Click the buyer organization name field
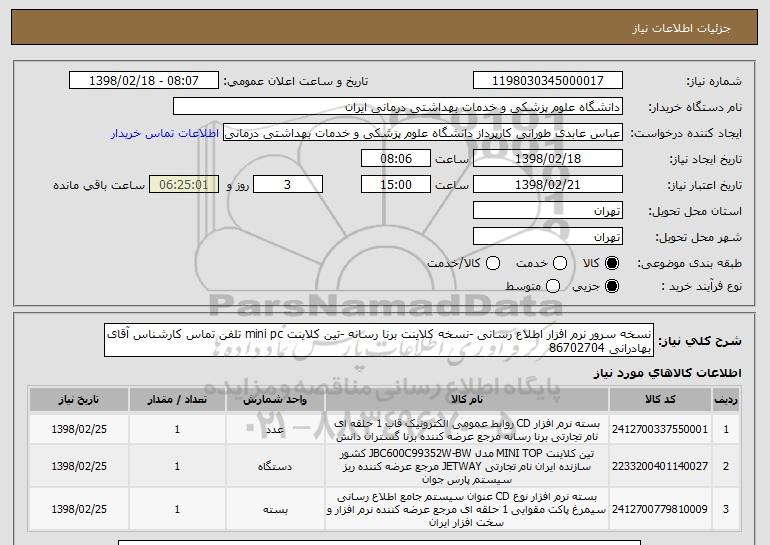This screenshot has height=545, width=770. point(398,107)
